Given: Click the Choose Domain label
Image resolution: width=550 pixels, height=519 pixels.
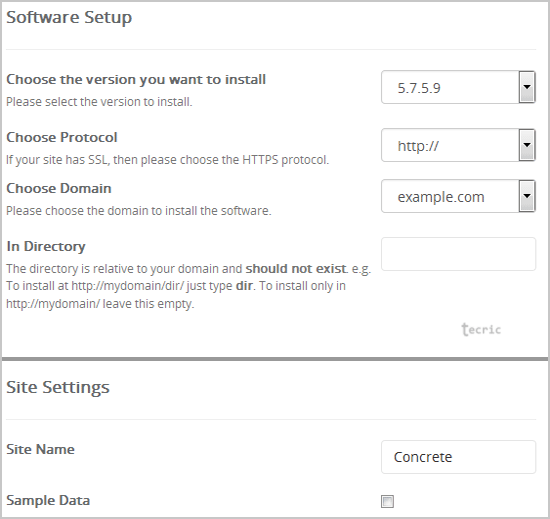Looking at the screenshot, I should pyautogui.click(x=59, y=188).
